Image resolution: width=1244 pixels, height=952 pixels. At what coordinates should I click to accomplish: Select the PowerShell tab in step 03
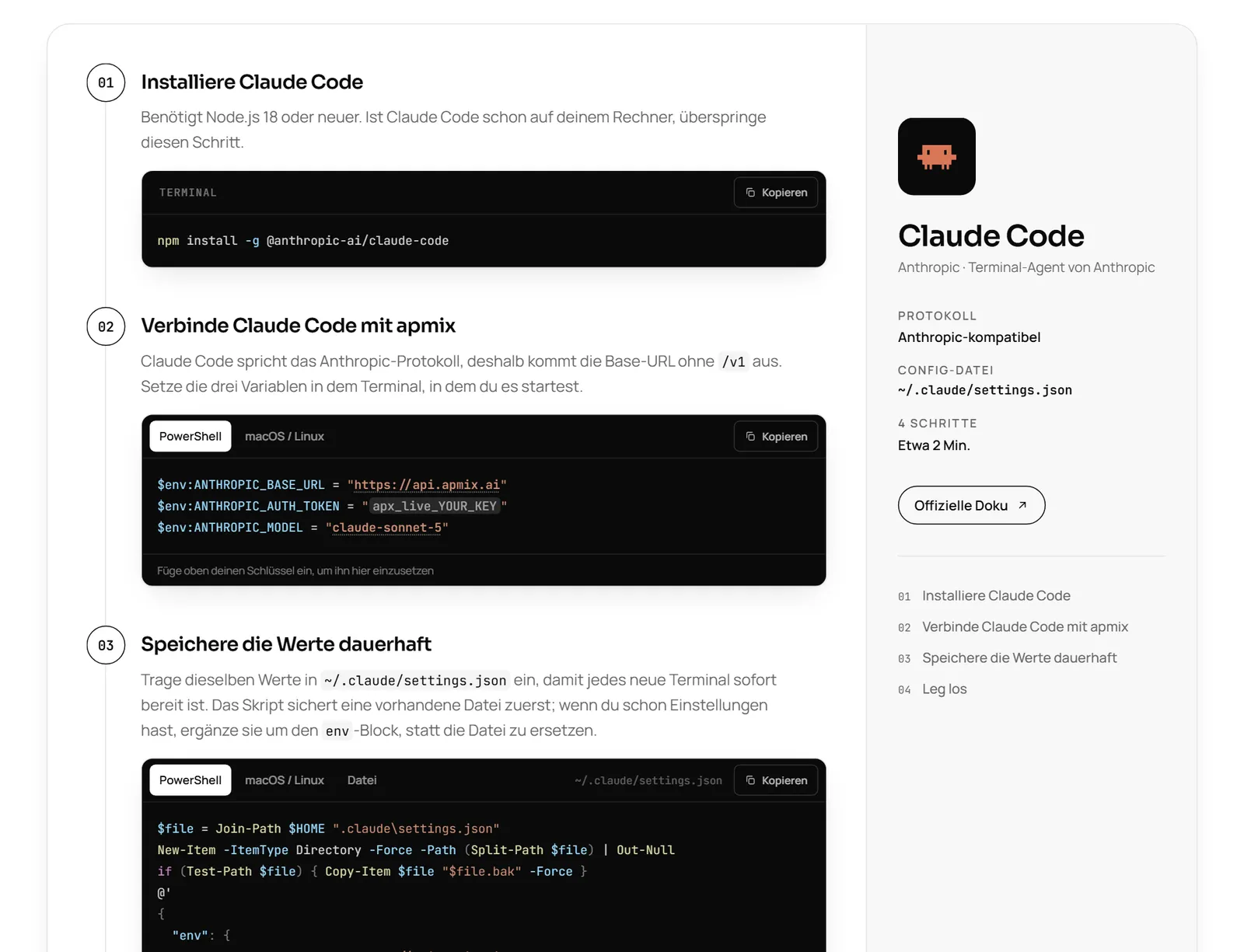coord(190,780)
